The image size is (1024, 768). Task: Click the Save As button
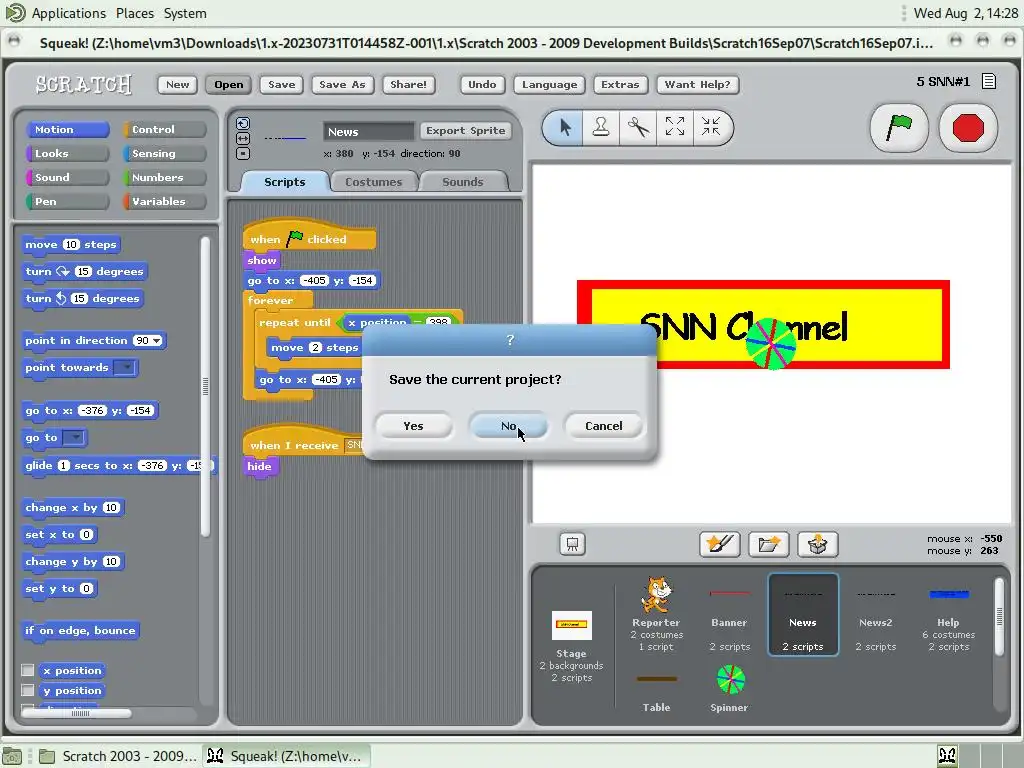pos(342,84)
